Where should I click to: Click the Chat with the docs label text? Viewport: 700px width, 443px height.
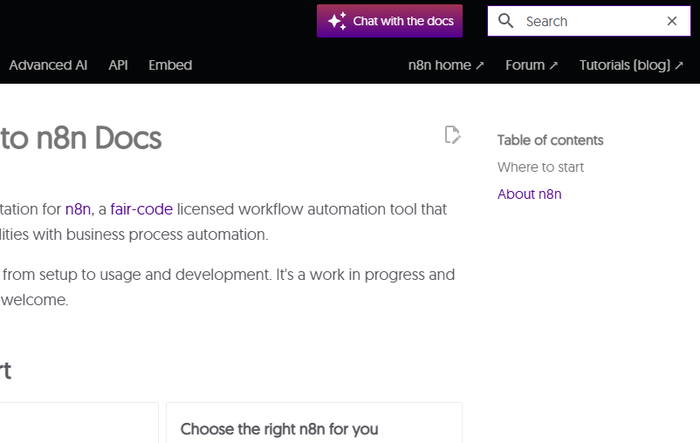pyautogui.click(x=403, y=21)
